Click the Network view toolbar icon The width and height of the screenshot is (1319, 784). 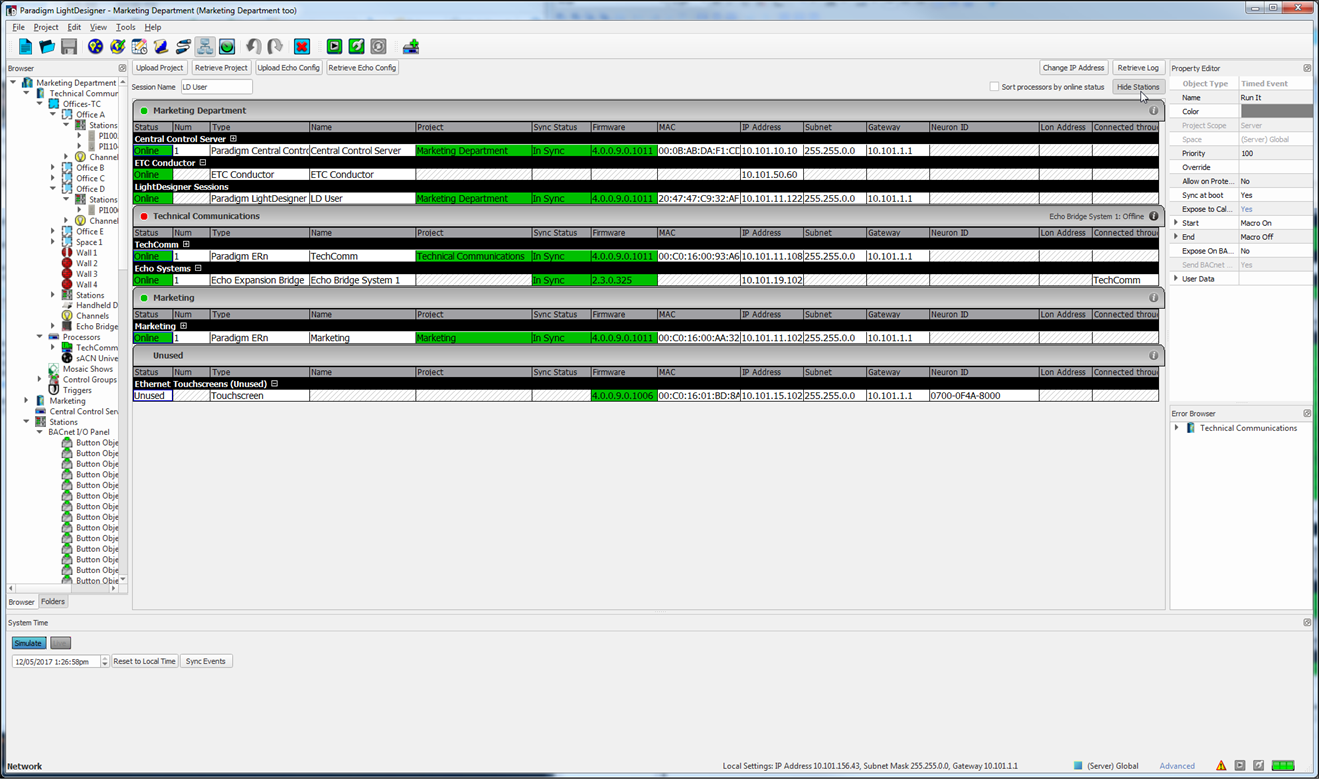click(205, 46)
